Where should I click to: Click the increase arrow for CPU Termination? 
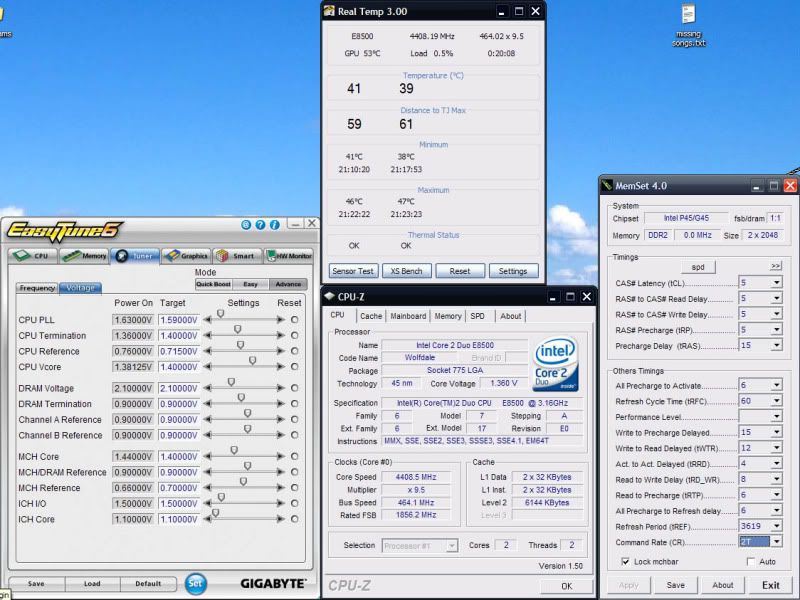[x=281, y=336]
